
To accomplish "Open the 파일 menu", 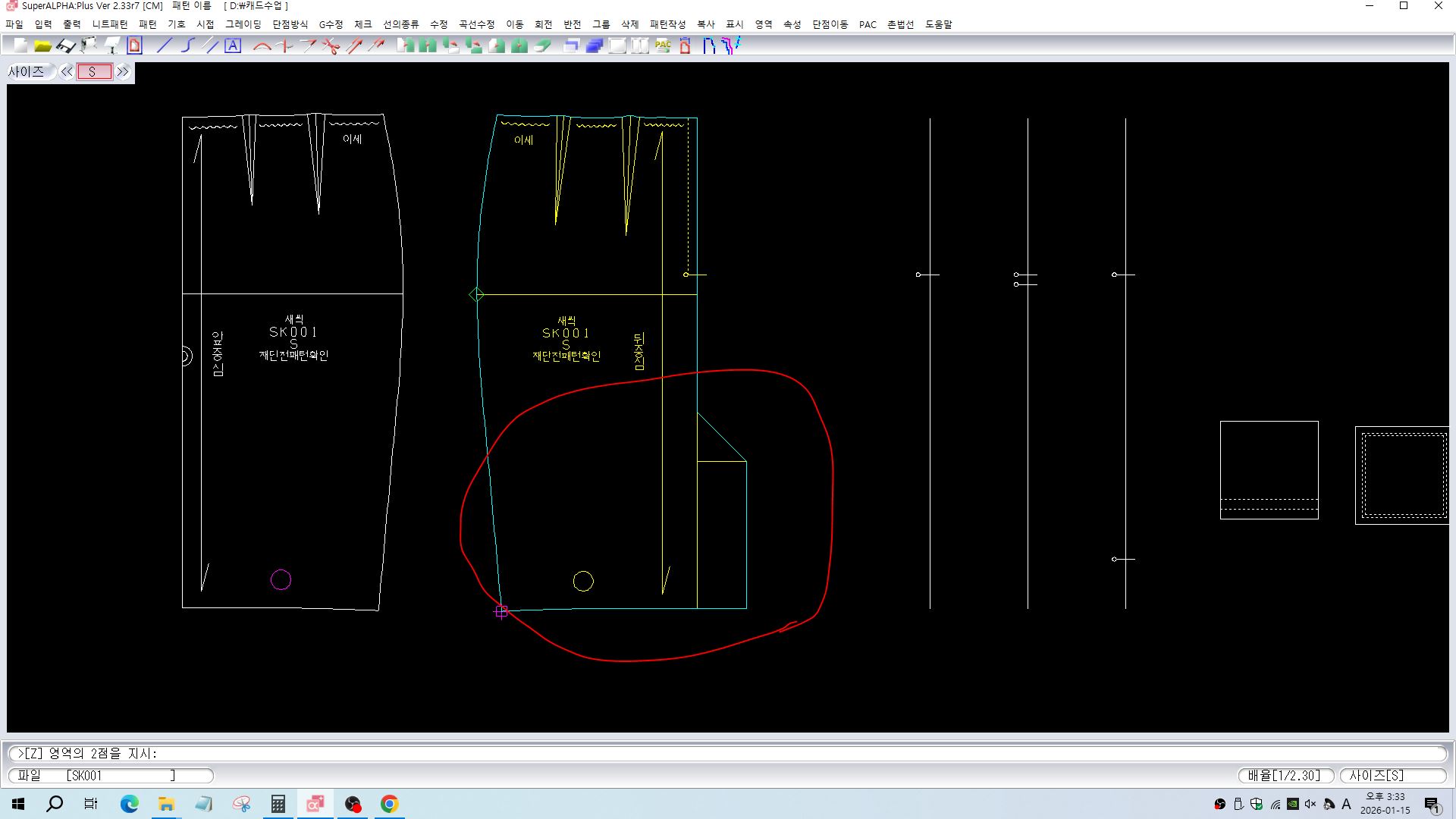I will click(14, 24).
